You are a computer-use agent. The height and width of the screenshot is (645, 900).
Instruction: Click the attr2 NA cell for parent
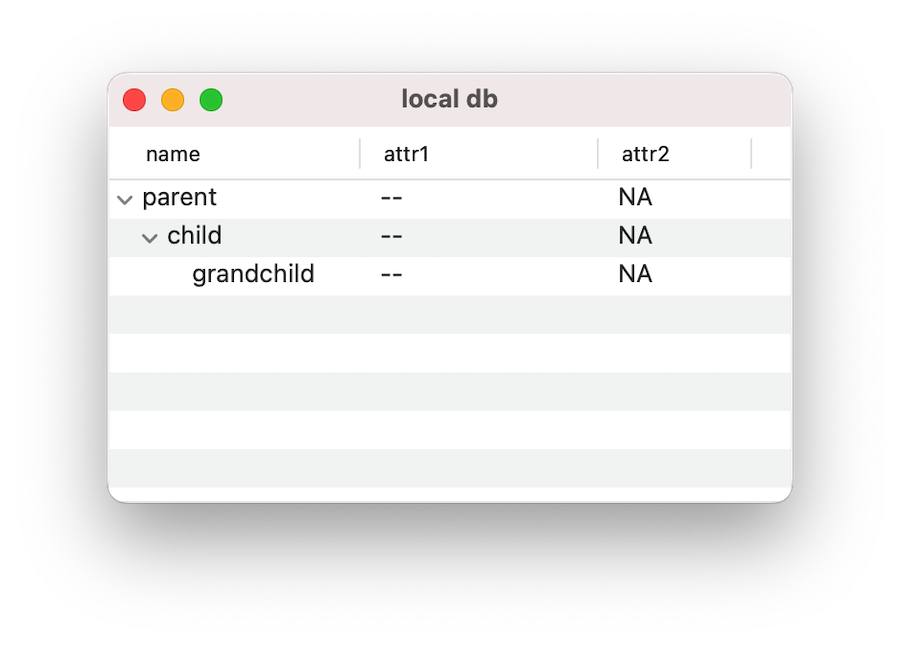[x=635, y=198]
